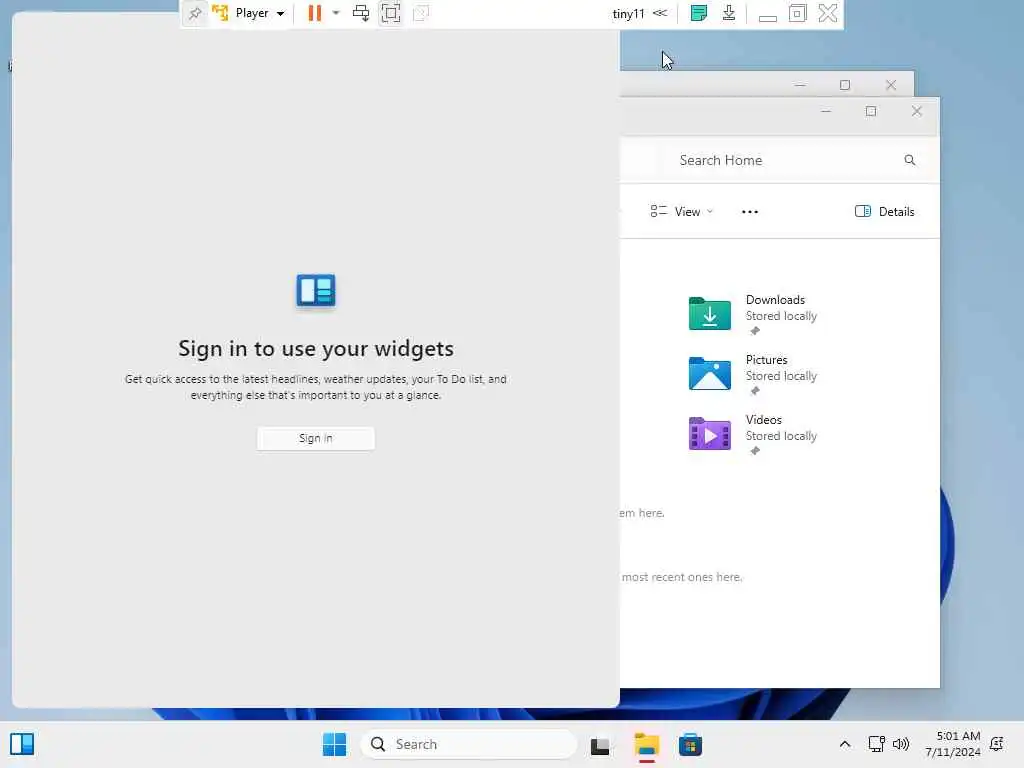Click the tiny11 VM name label
The image size is (1024, 768).
[628, 14]
